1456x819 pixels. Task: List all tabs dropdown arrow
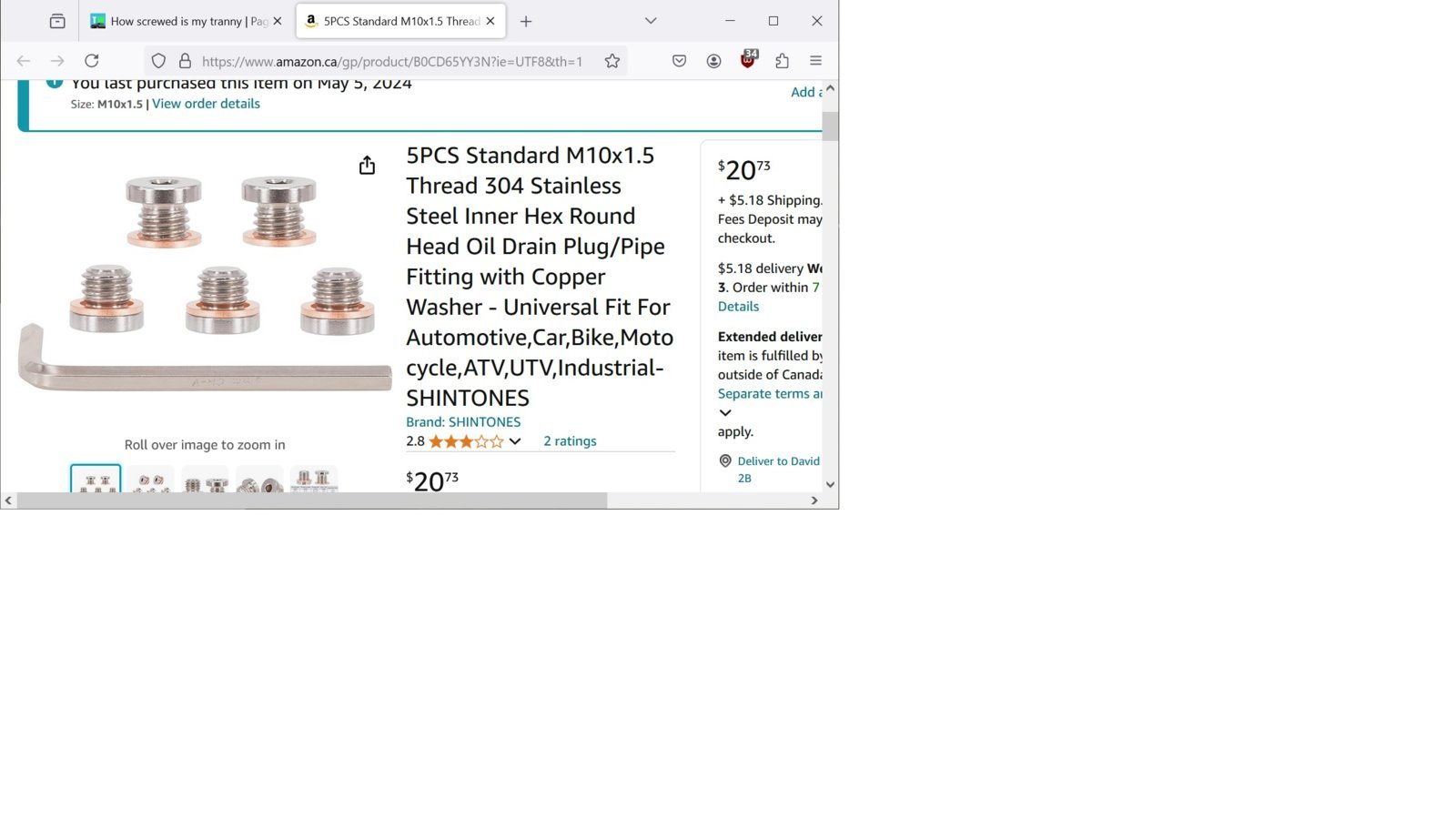tap(651, 21)
